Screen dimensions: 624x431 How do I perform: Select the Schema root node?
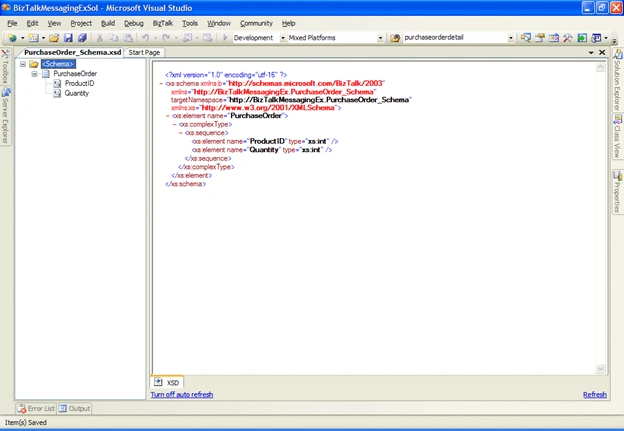pos(58,64)
